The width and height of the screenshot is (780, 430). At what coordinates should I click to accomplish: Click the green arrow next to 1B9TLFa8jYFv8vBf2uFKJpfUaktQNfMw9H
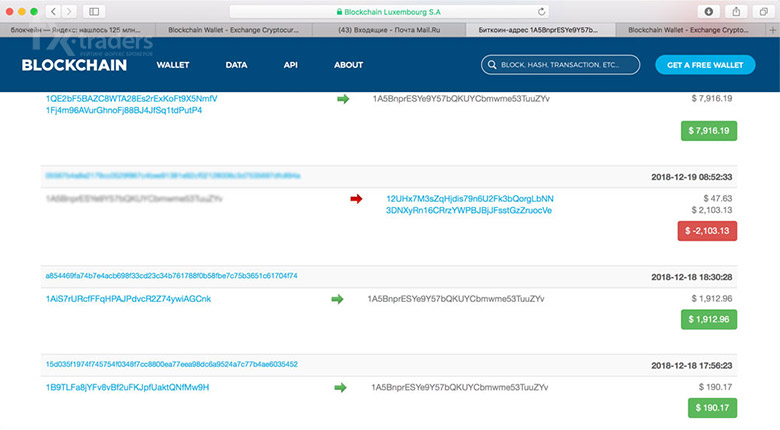(x=340, y=388)
